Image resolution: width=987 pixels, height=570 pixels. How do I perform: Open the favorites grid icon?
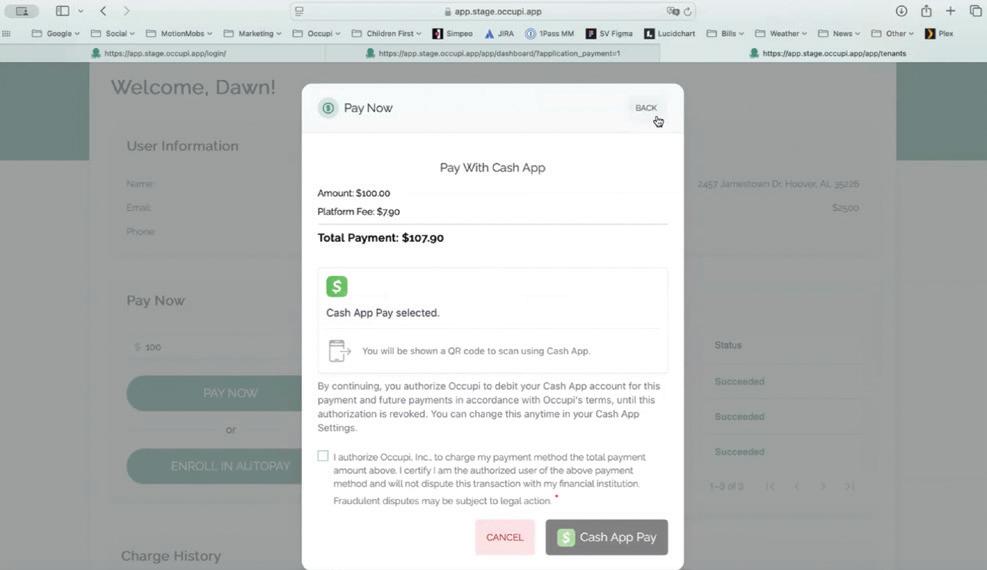pos(6,33)
